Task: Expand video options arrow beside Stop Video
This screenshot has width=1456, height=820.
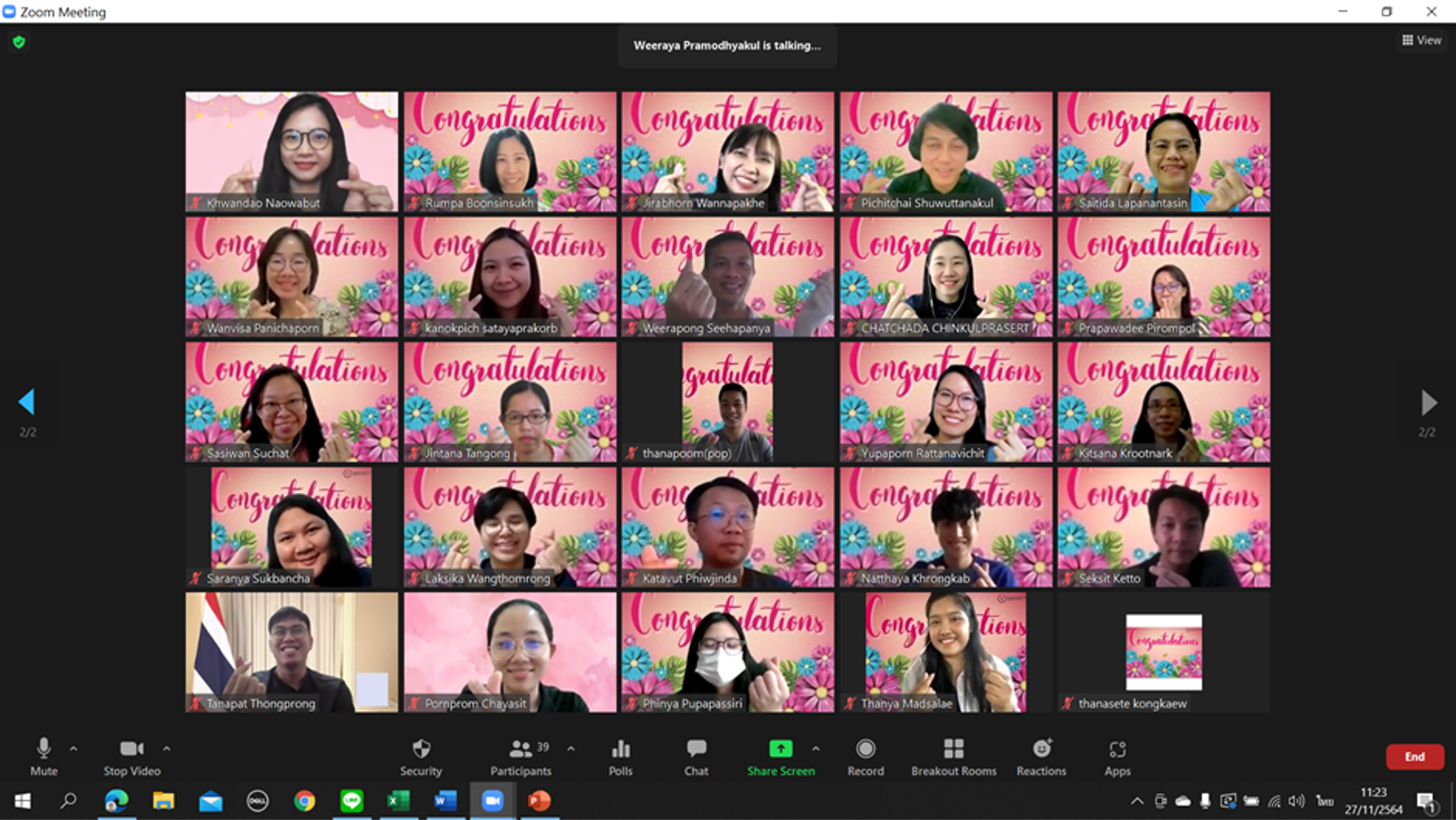Action: (166, 748)
